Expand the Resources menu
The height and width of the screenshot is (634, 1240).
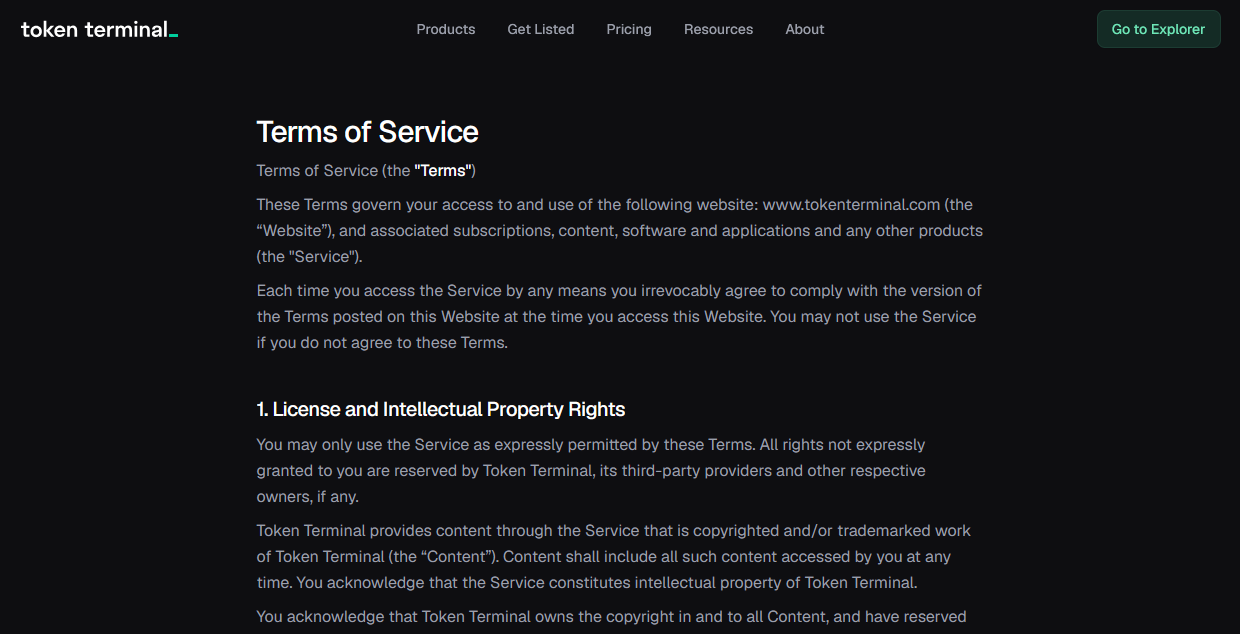[719, 29]
